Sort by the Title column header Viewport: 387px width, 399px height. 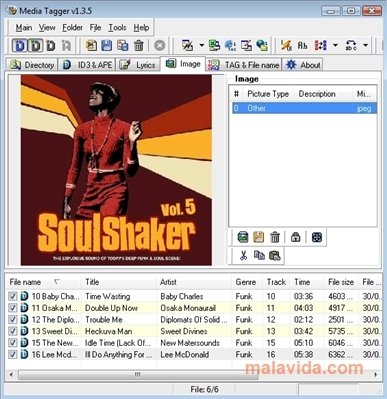coord(118,282)
